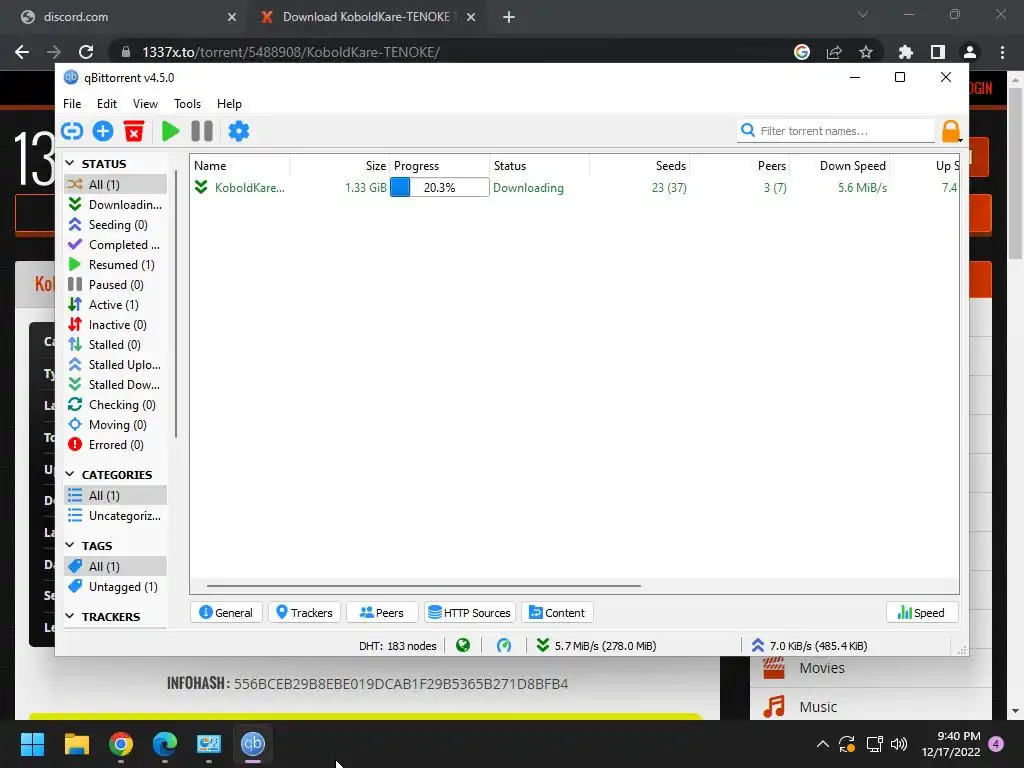Bookmark page with Chrome star icon
The image size is (1024, 768).
coord(866,52)
